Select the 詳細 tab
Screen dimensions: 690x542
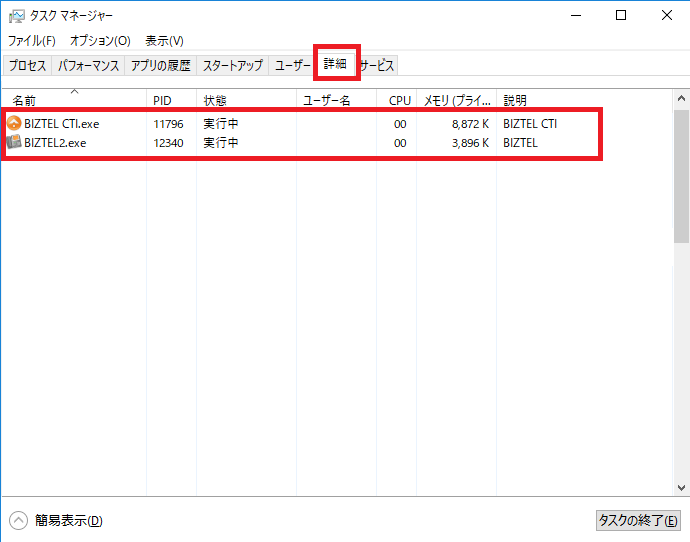click(335, 64)
